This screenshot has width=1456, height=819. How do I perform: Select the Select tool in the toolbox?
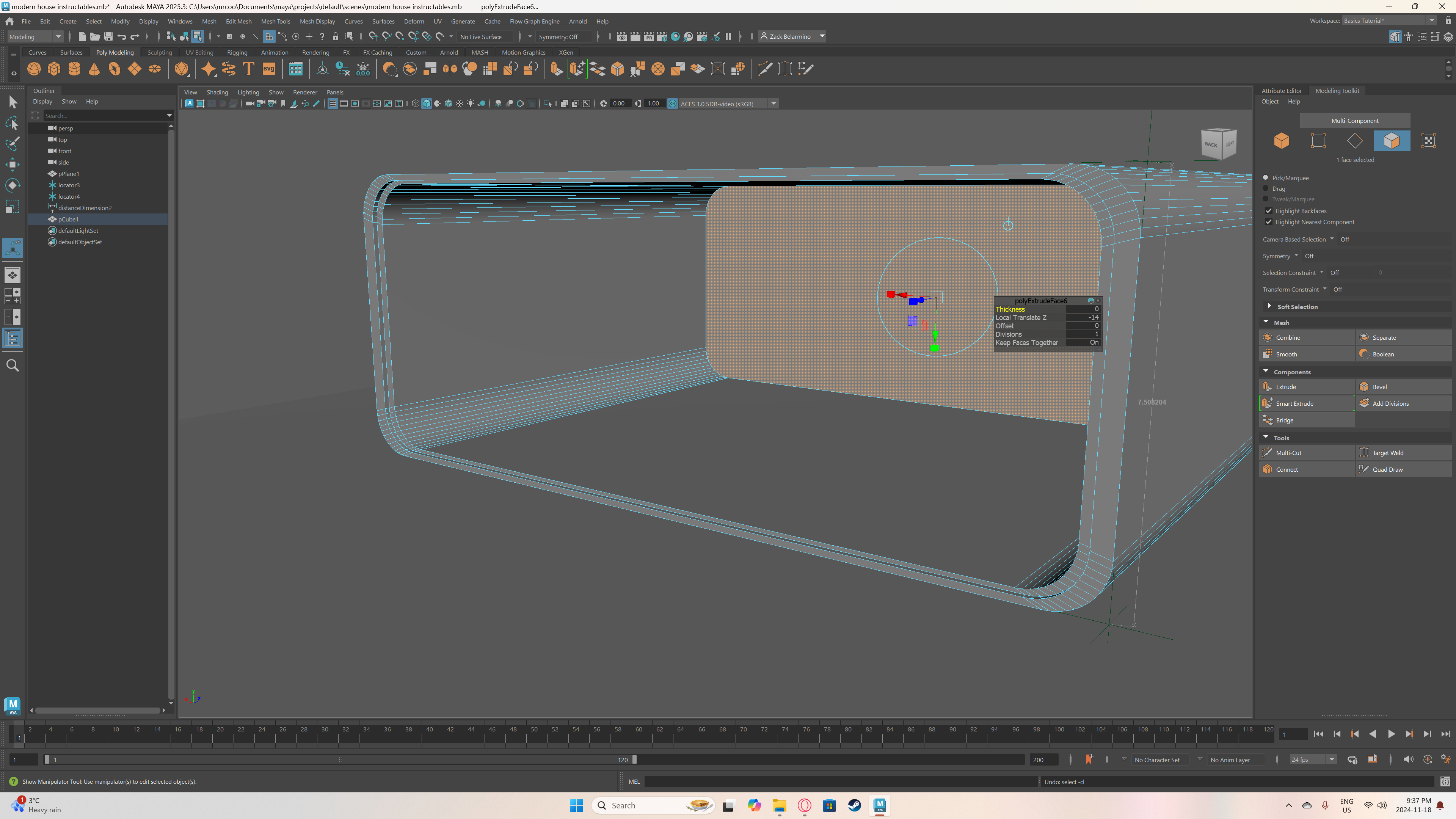[13, 102]
